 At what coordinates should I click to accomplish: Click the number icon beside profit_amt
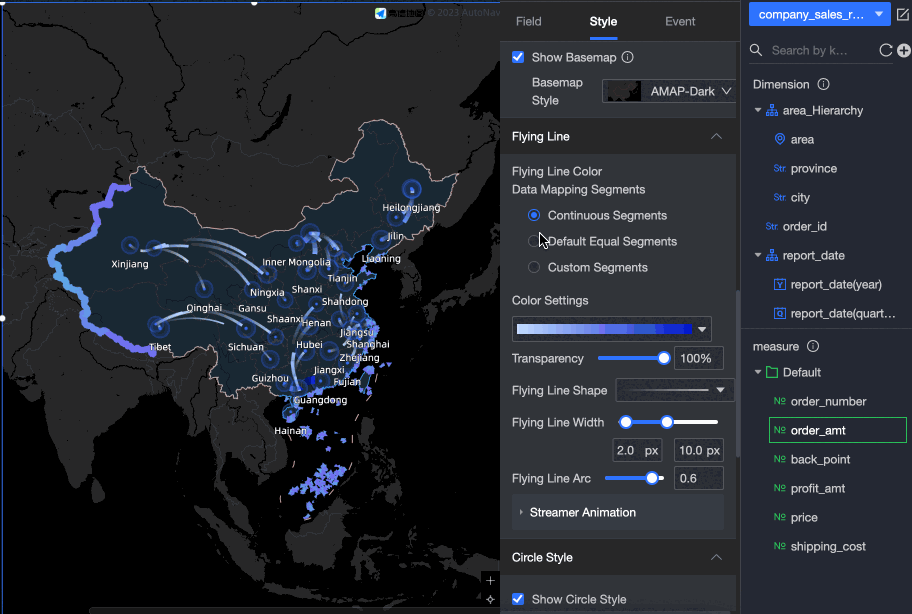coord(780,488)
